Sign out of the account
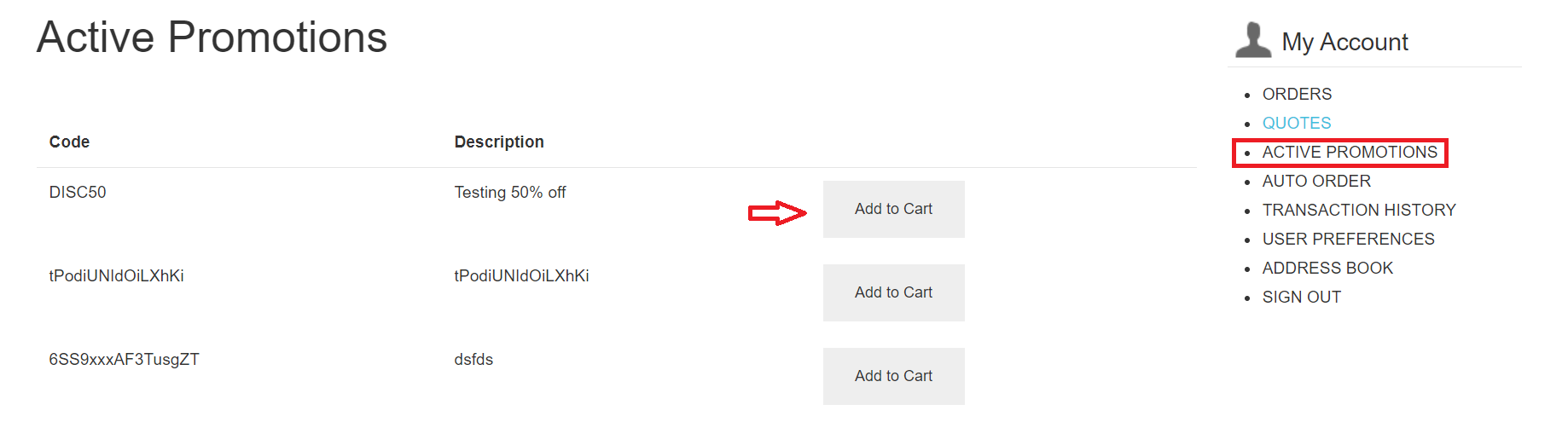This screenshot has height=428, width=1568. (x=1302, y=297)
